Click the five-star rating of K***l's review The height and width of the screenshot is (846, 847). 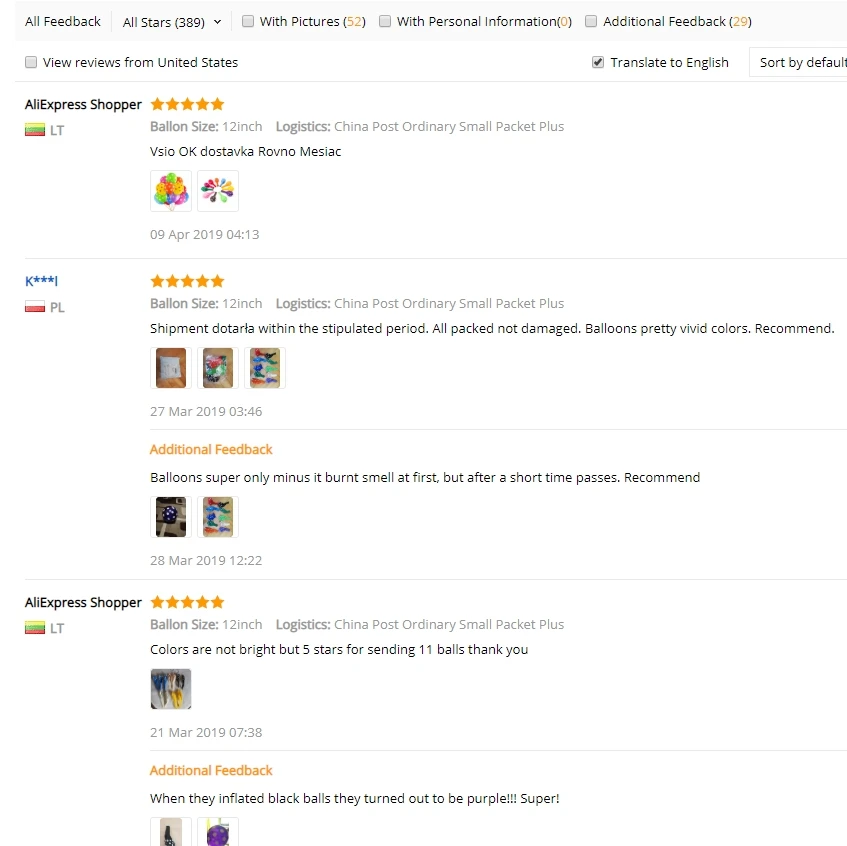point(187,281)
